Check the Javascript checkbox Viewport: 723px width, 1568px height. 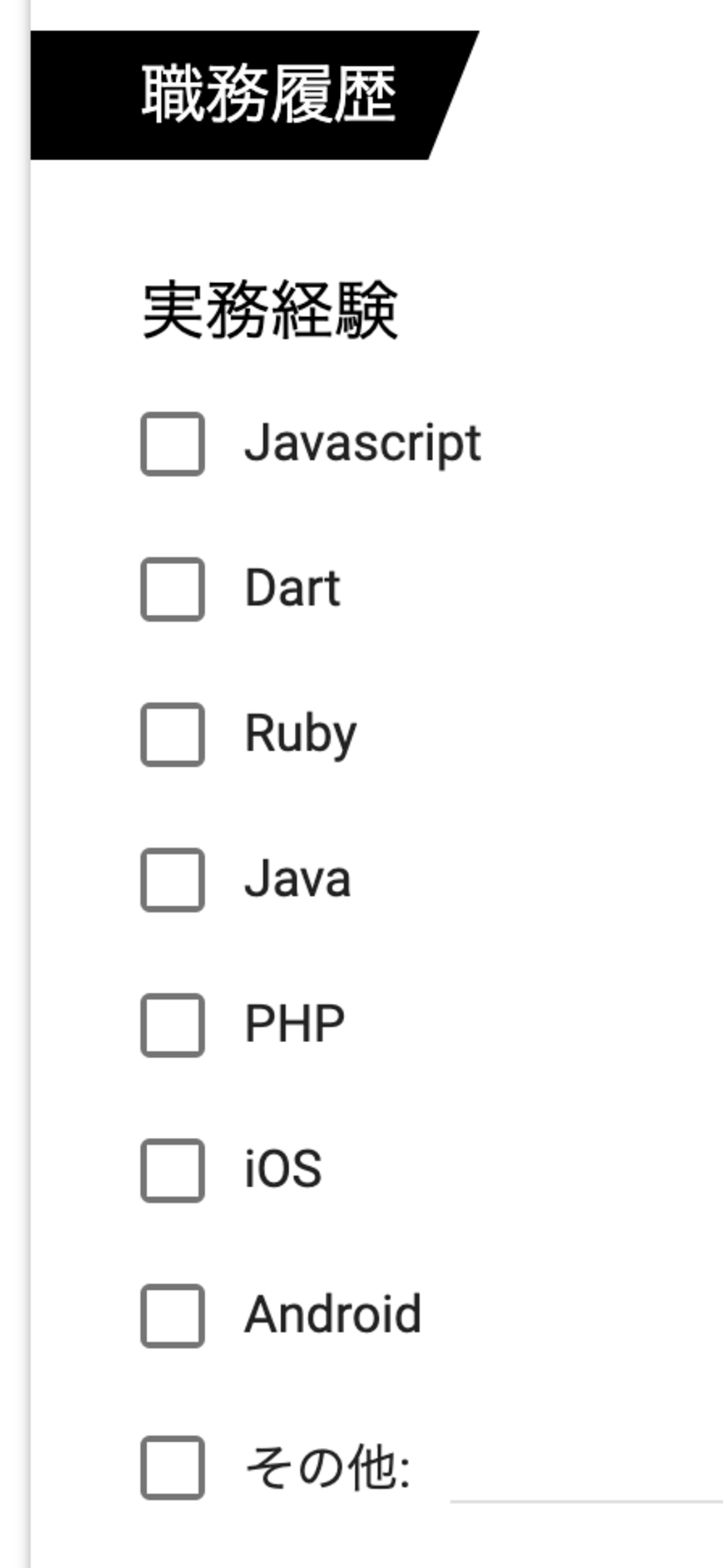tap(172, 443)
